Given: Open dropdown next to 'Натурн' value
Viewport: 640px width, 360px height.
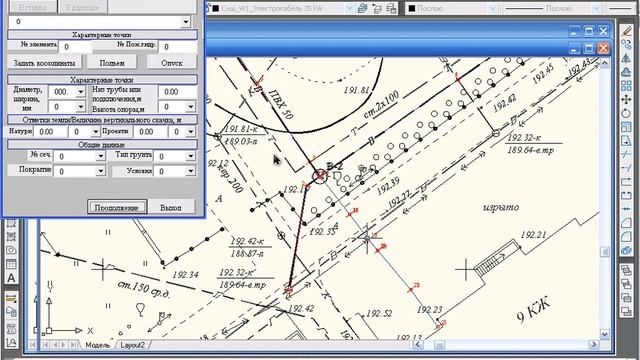Looking at the screenshot, I should 95,132.
